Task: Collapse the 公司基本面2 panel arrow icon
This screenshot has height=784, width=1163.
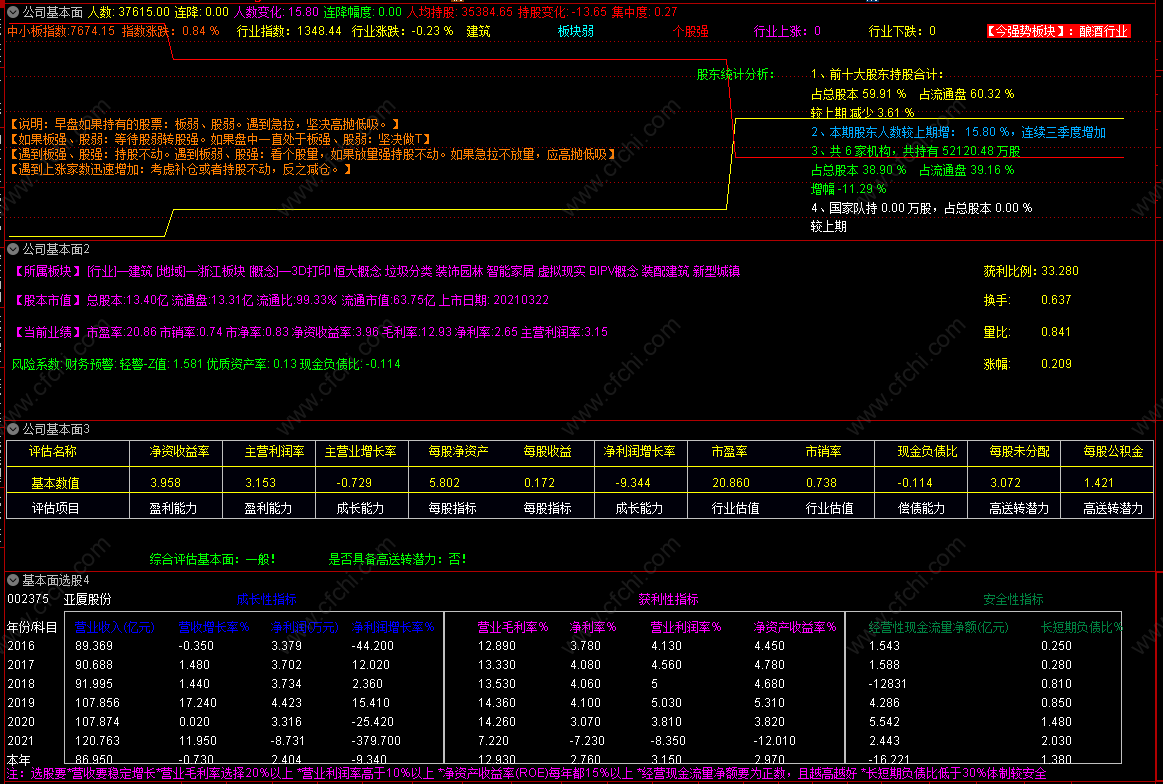Action: pos(13,248)
